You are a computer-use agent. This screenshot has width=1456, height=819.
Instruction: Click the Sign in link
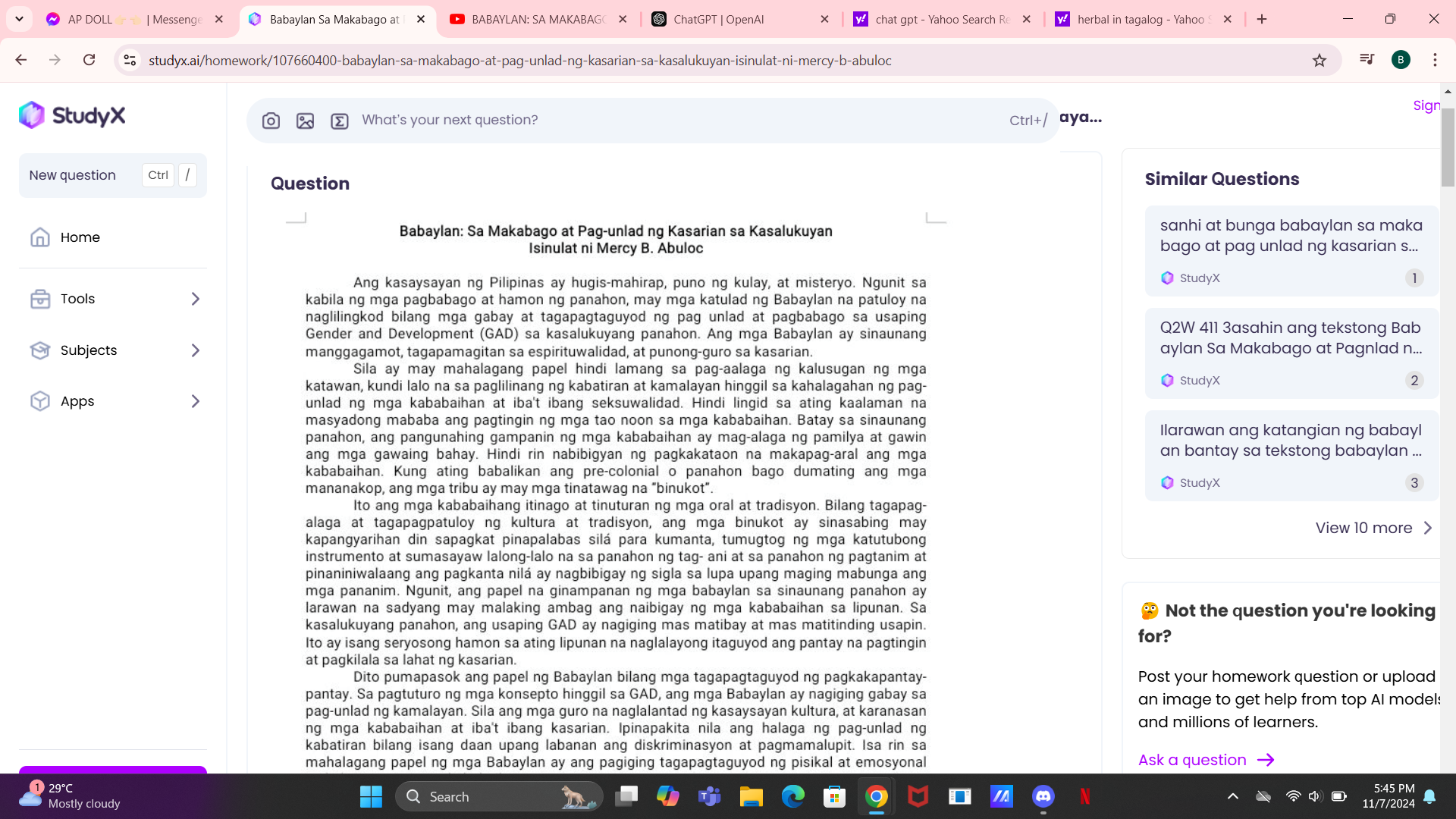pos(1426,106)
